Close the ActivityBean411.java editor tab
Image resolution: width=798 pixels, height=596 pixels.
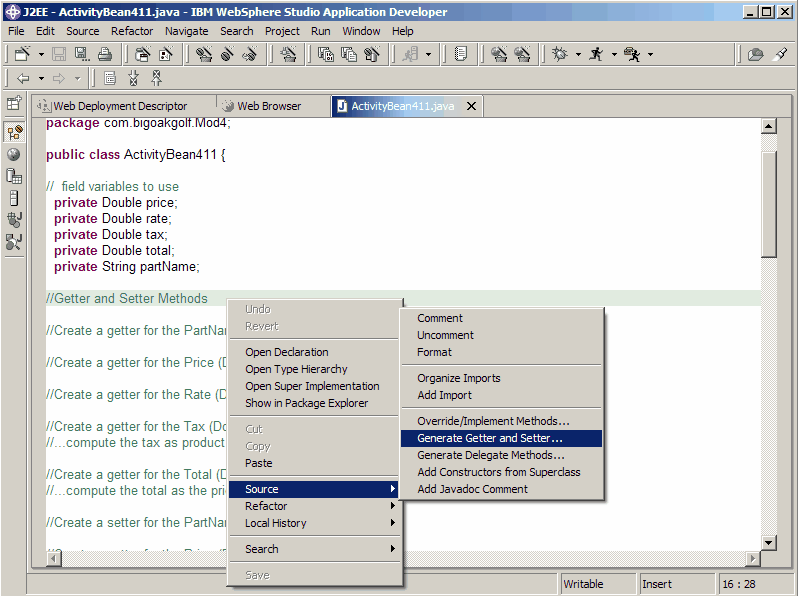[472, 106]
